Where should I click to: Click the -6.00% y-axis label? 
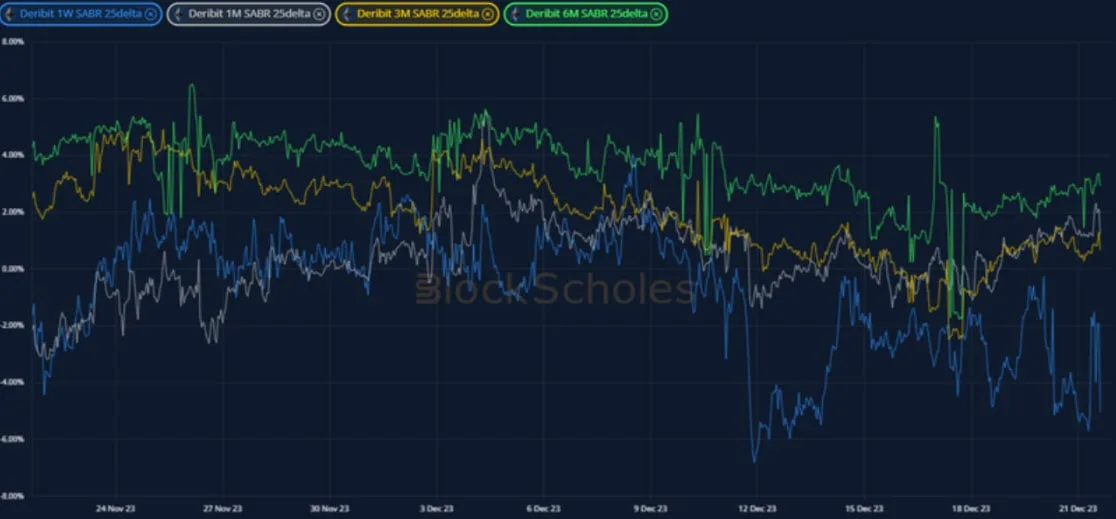pos(12,439)
